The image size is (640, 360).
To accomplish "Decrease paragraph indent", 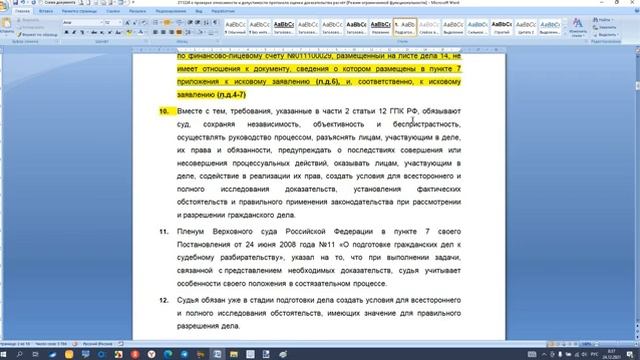I will click(190, 23).
